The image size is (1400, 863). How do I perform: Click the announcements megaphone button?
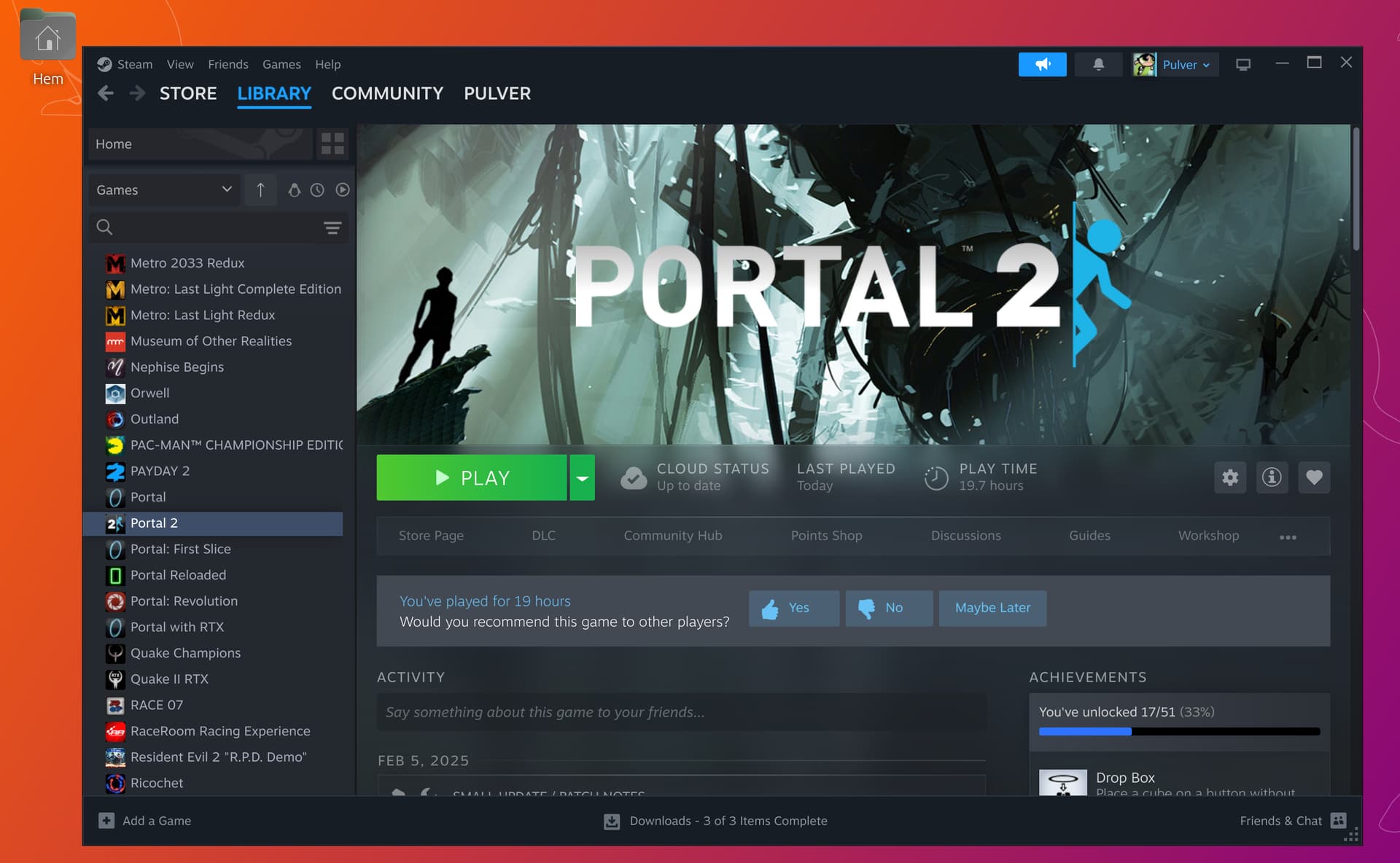(1042, 64)
